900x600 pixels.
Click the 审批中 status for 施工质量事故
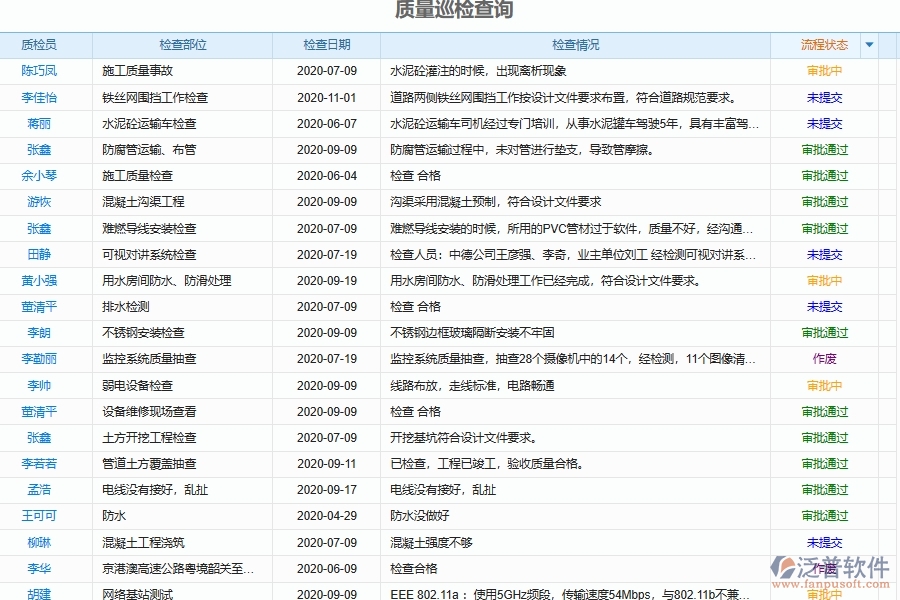(x=823, y=70)
